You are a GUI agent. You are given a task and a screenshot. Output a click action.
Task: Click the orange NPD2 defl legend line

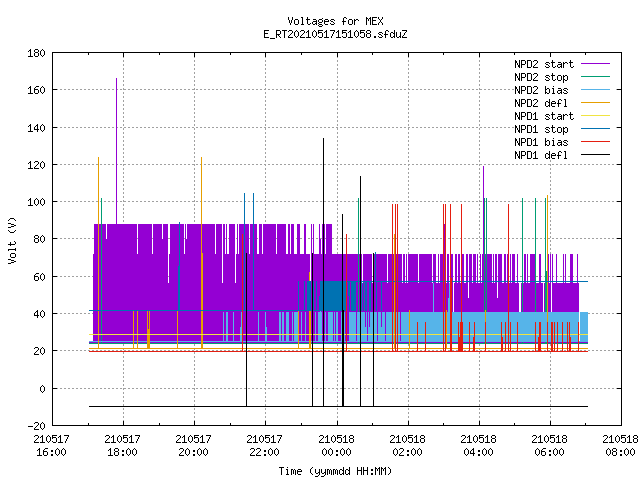tap(596, 103)
